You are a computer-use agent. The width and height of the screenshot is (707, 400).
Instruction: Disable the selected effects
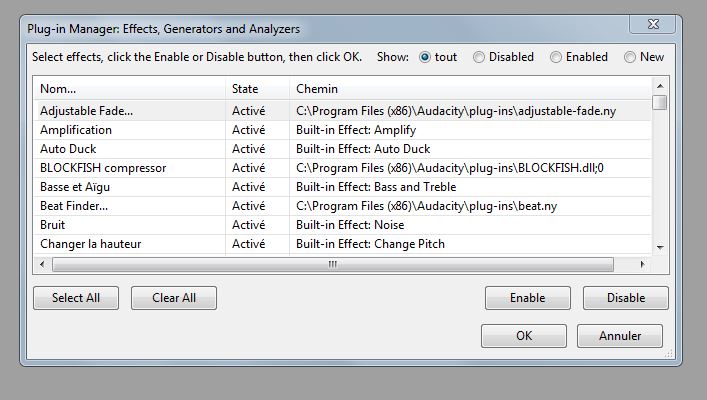[x=626, y=298]
